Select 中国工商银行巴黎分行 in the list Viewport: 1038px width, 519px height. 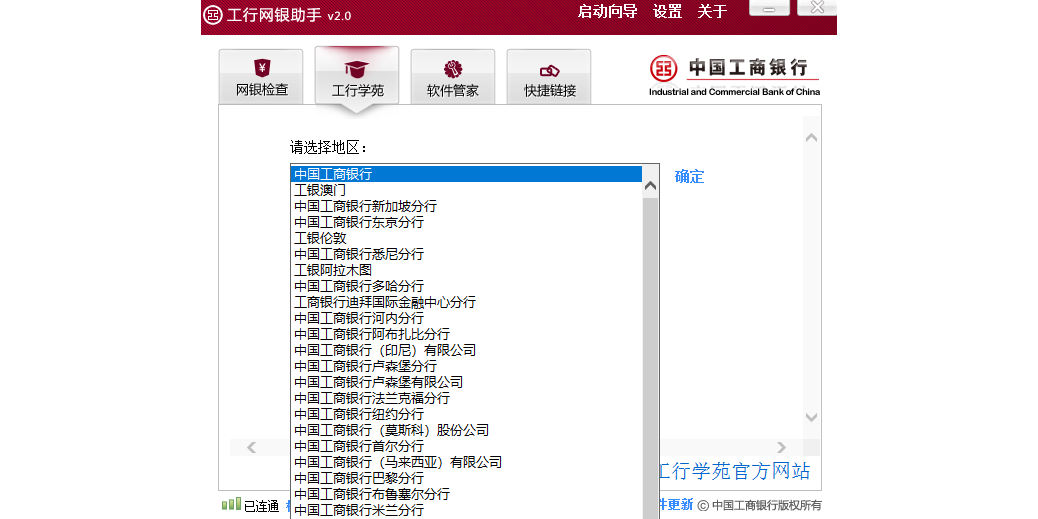coord(466,477)
